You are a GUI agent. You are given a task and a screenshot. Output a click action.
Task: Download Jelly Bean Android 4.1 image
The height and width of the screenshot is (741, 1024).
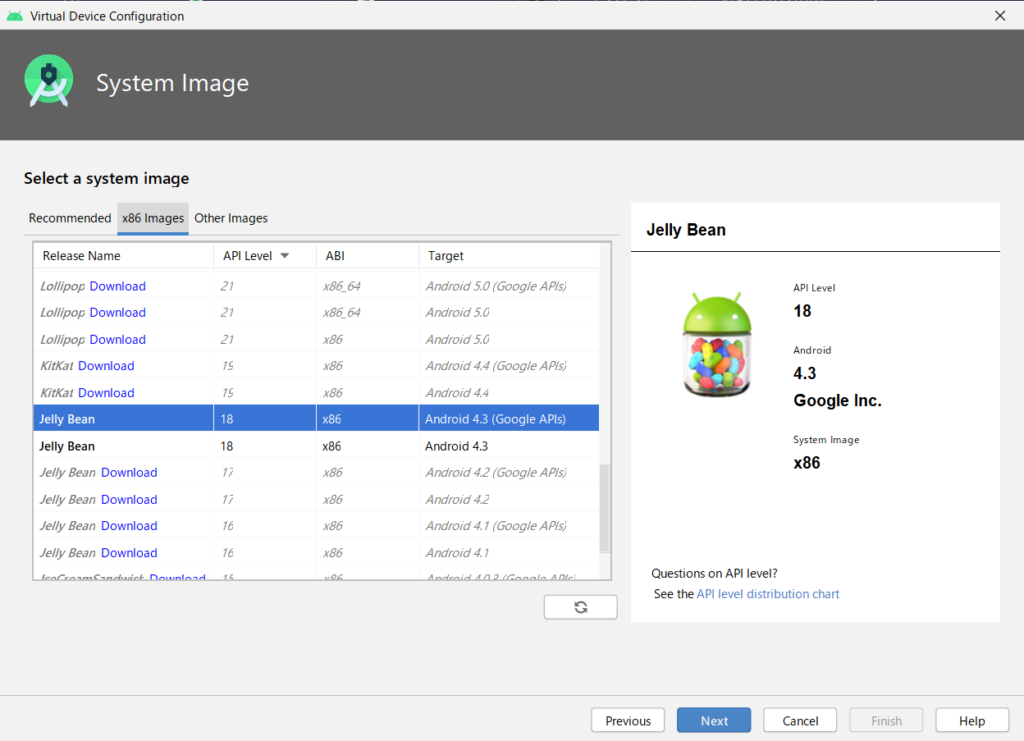[129, 553]
